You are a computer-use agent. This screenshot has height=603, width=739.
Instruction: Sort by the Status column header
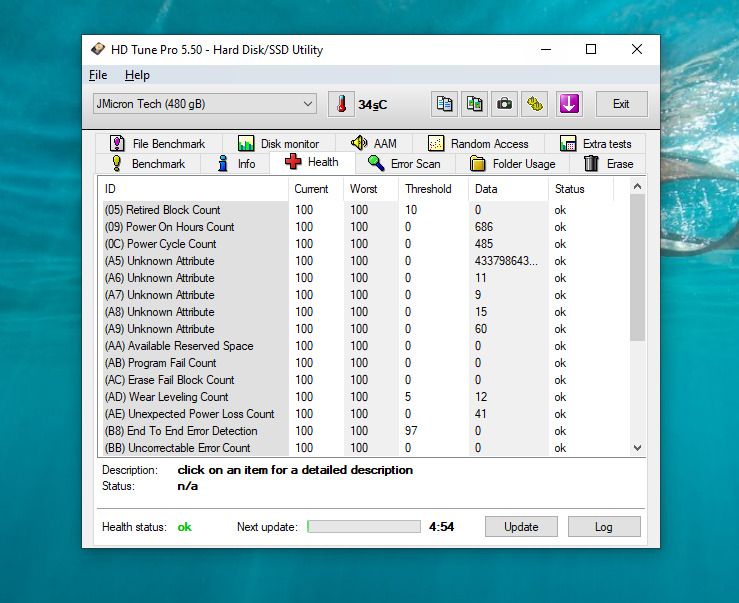click(581, 189)
